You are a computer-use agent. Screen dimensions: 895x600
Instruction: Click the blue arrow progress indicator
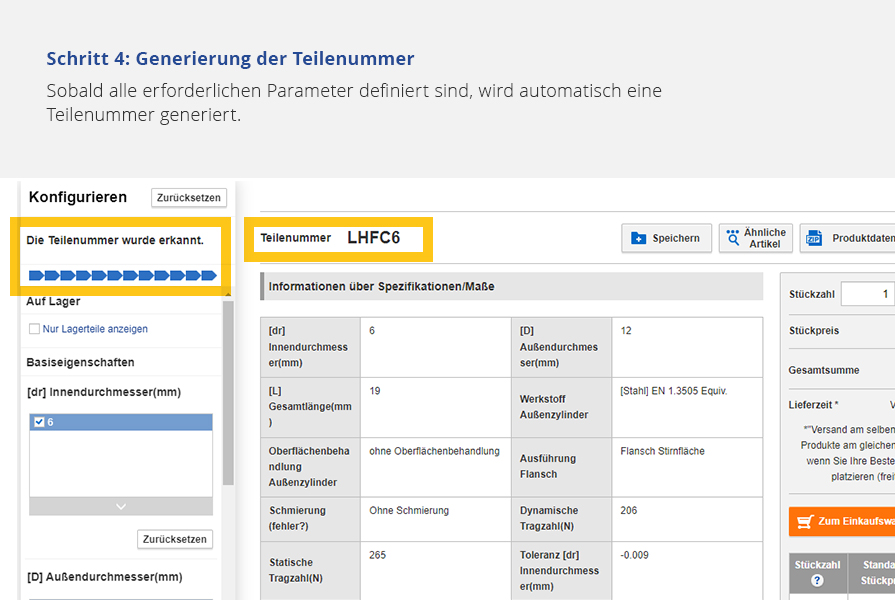tap(122, 275)
